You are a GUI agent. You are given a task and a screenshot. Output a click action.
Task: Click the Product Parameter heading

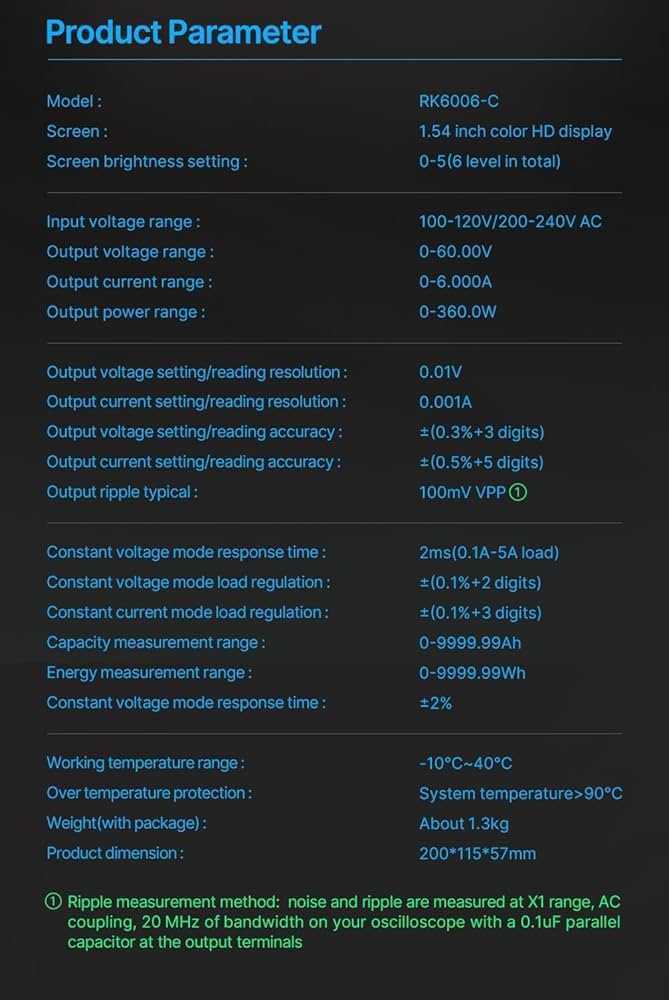point(184,32)
